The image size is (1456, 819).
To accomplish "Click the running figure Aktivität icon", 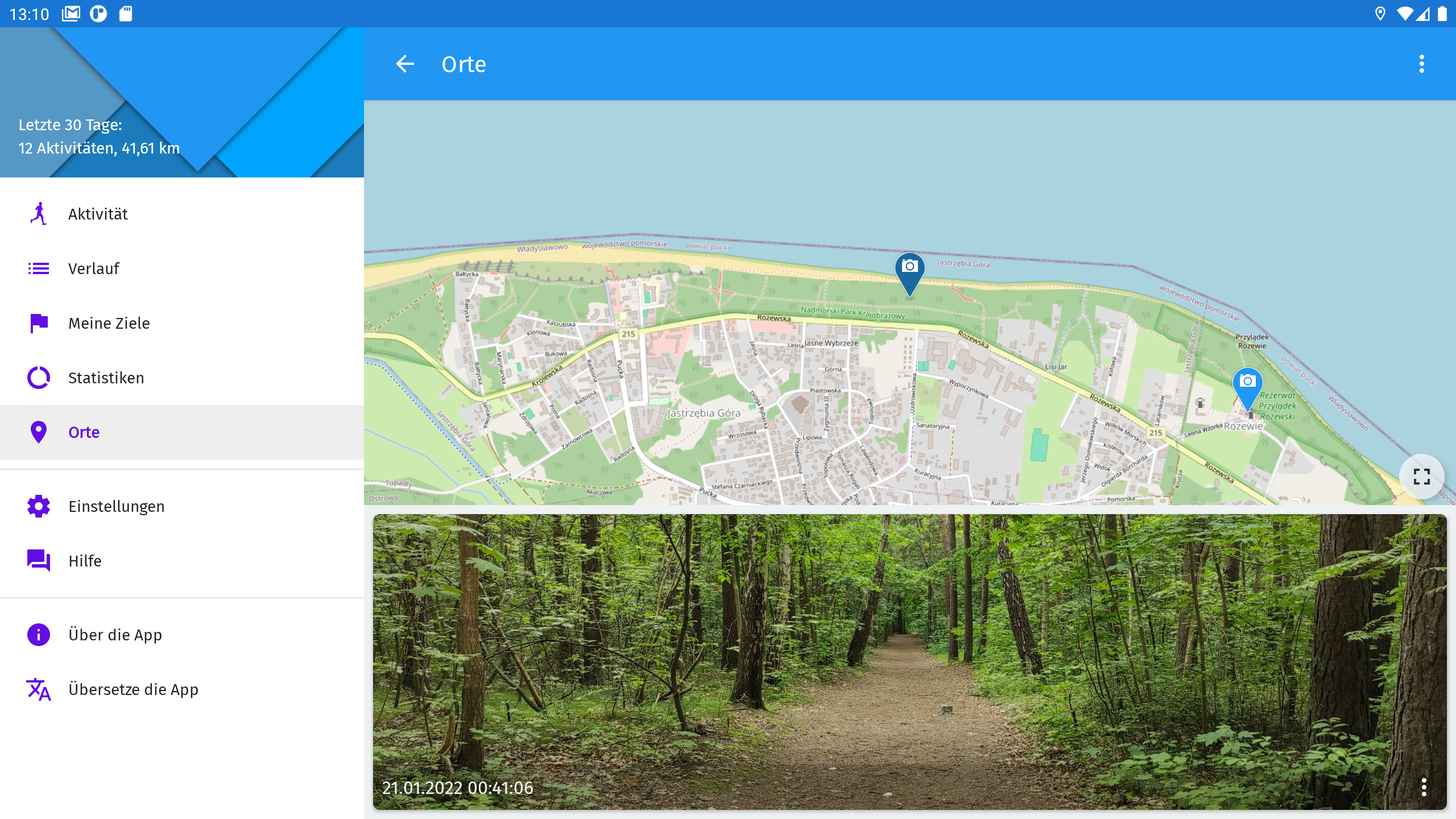I will [x=39, y=214].
